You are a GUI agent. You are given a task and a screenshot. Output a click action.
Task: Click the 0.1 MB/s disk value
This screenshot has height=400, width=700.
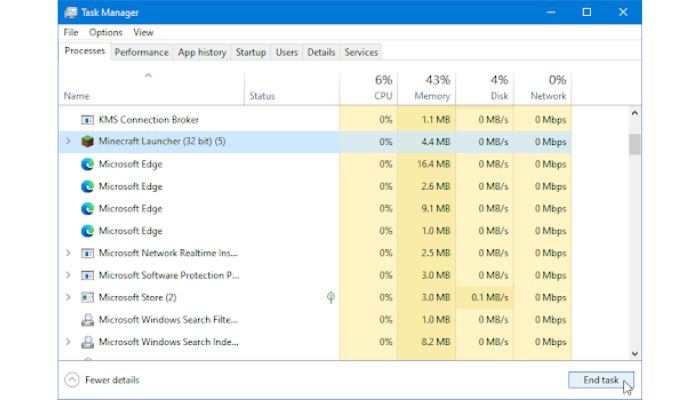tap(490, 297)
